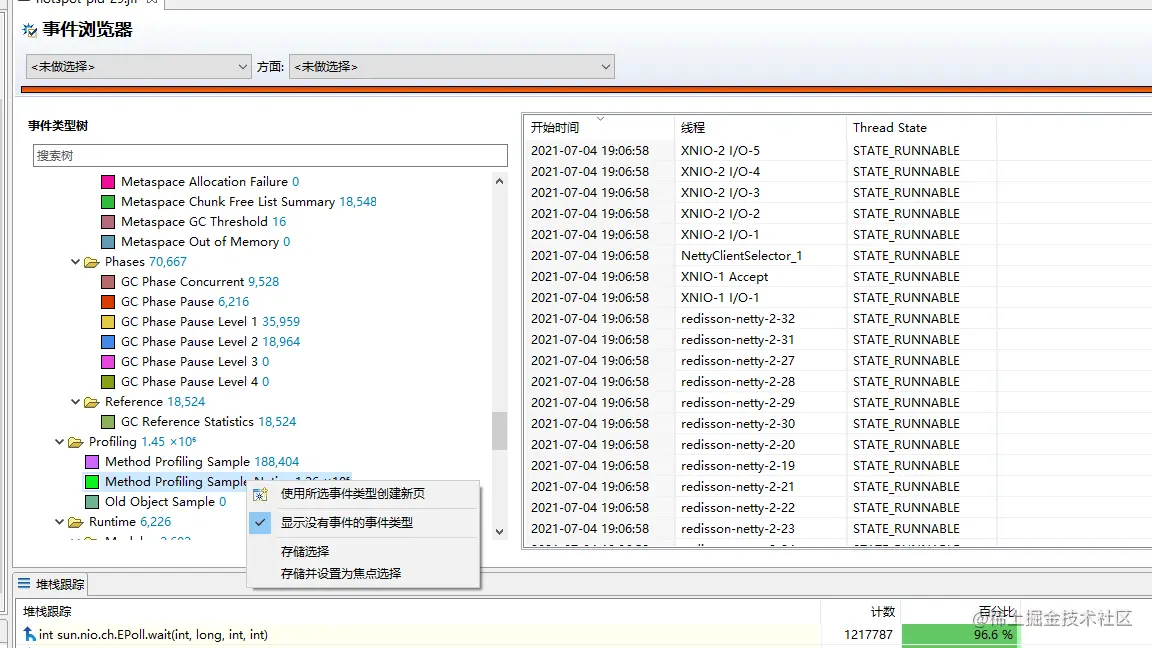Choose 存储并设置为焦点选择 menu item
The height and width of the screenshot is (648, 1152).
coord(341,573)
